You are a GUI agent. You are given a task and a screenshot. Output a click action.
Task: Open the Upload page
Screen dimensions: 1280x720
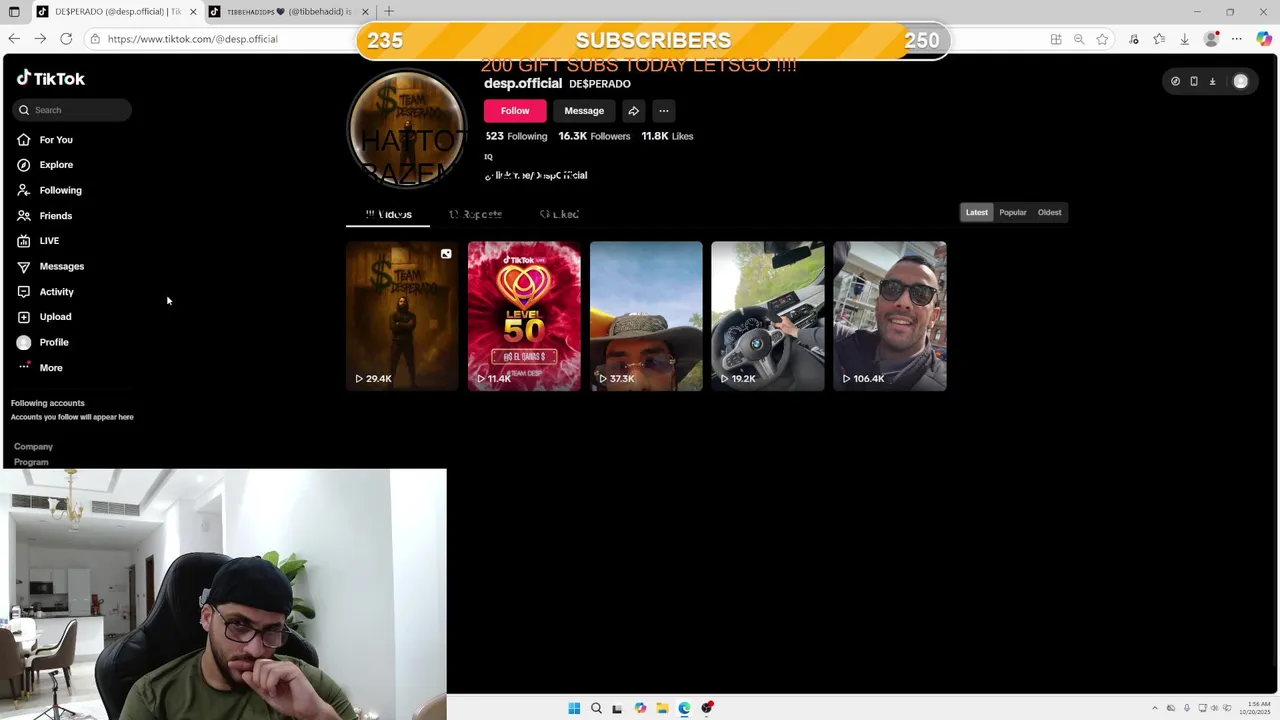coord(55,317)
